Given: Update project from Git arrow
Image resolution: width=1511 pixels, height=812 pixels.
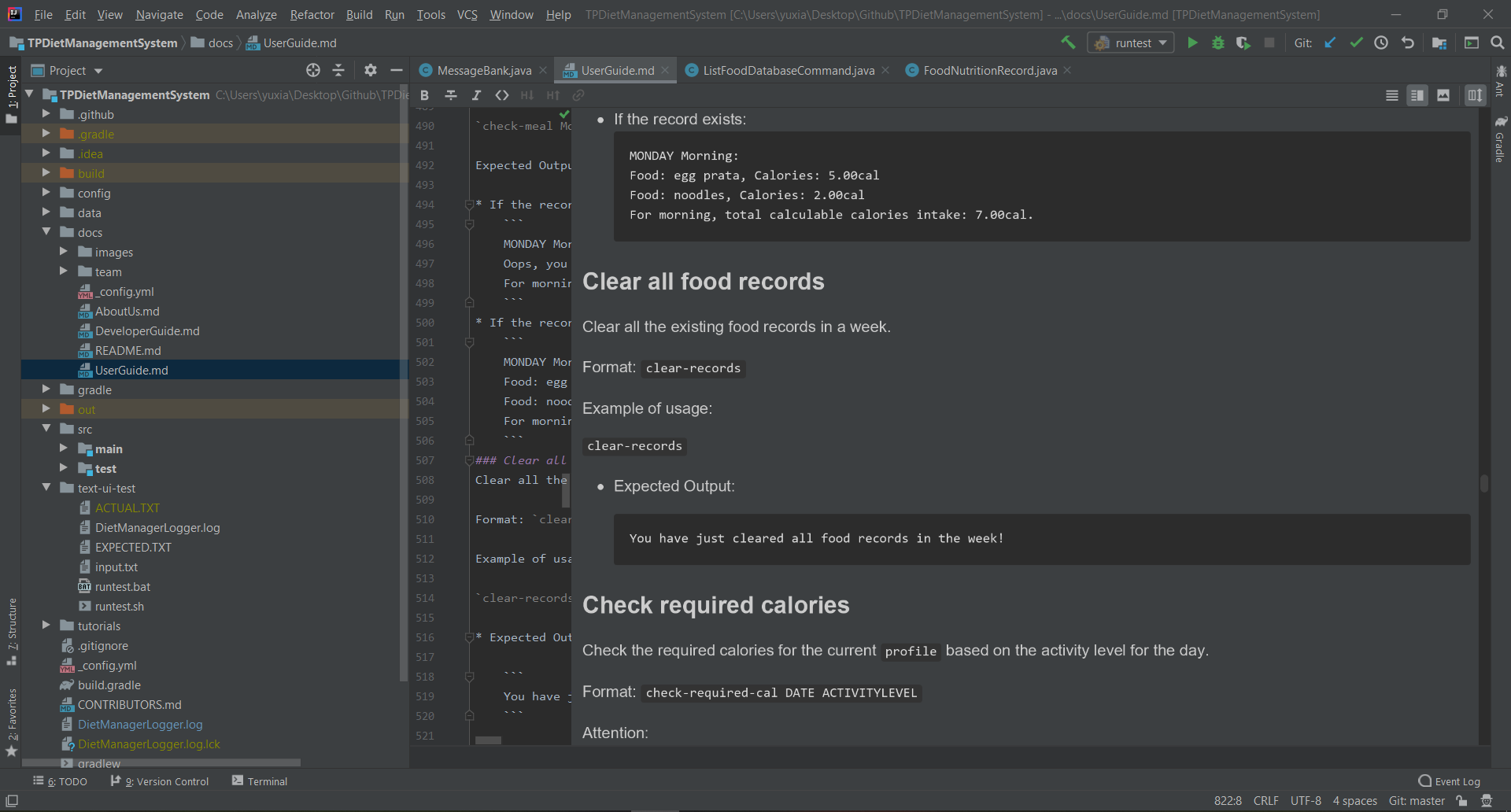Looking at the screenshot, I should (x=1330, y=42).
